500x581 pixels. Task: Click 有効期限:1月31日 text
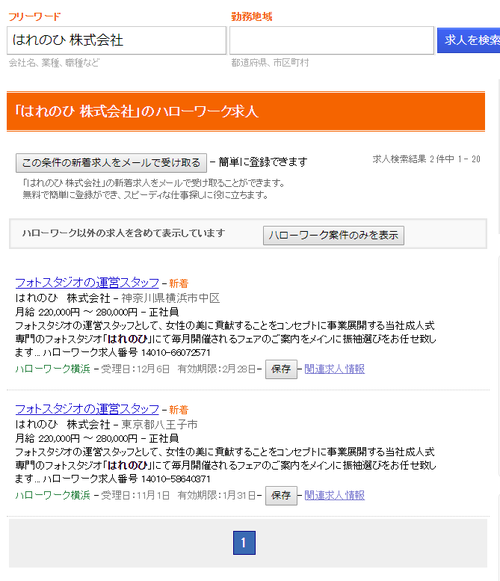click(217, 495)
